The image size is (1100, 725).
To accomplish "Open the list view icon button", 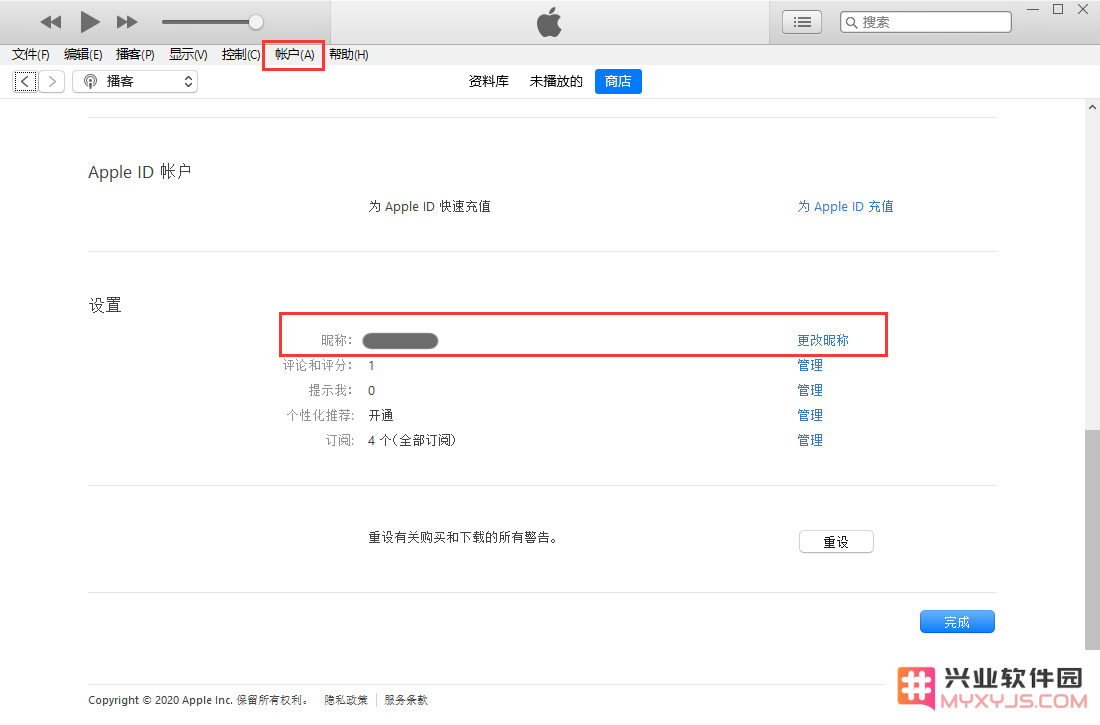I will tap(802, 22).
